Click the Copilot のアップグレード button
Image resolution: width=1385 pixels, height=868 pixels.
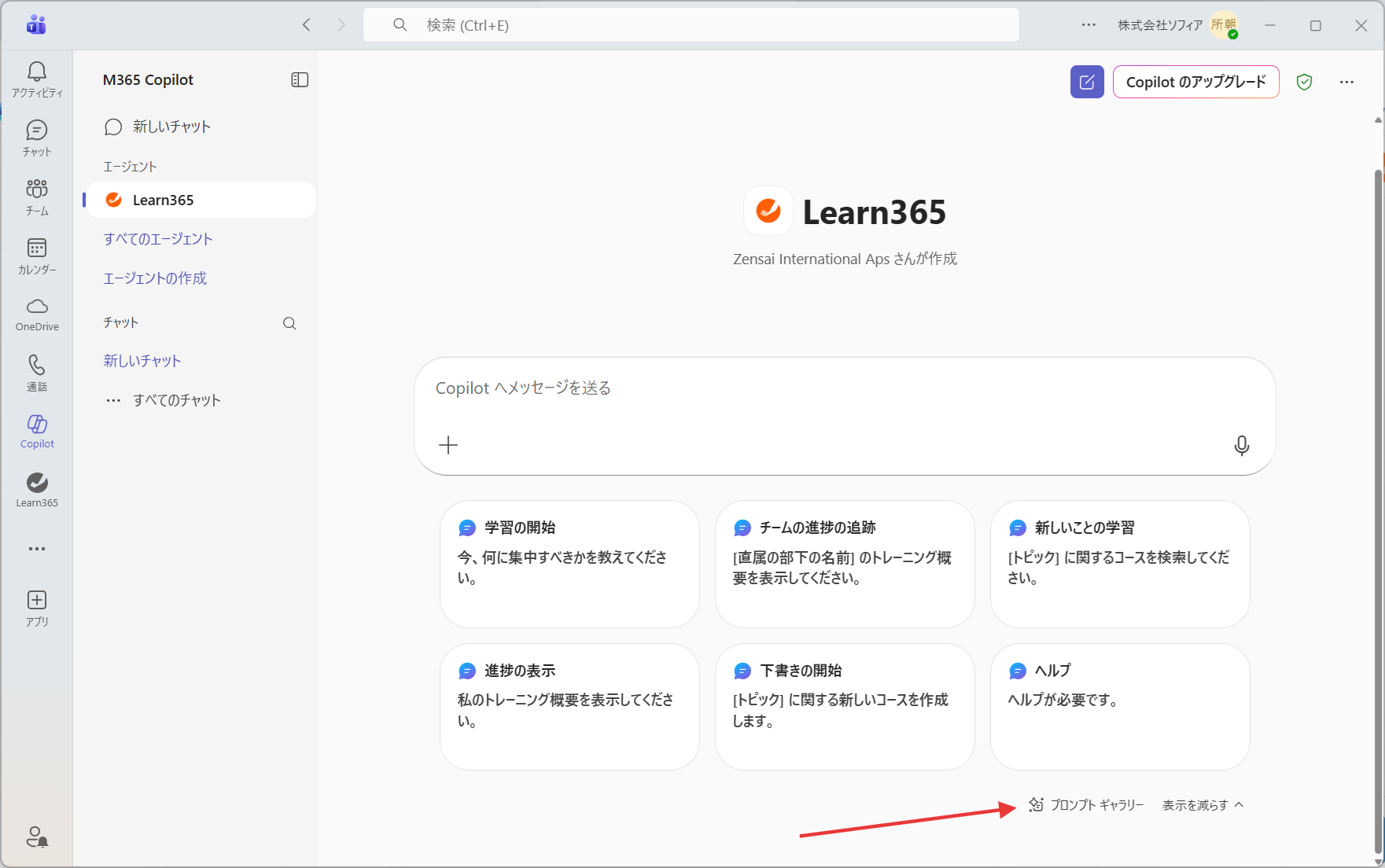click(1195, 82)
